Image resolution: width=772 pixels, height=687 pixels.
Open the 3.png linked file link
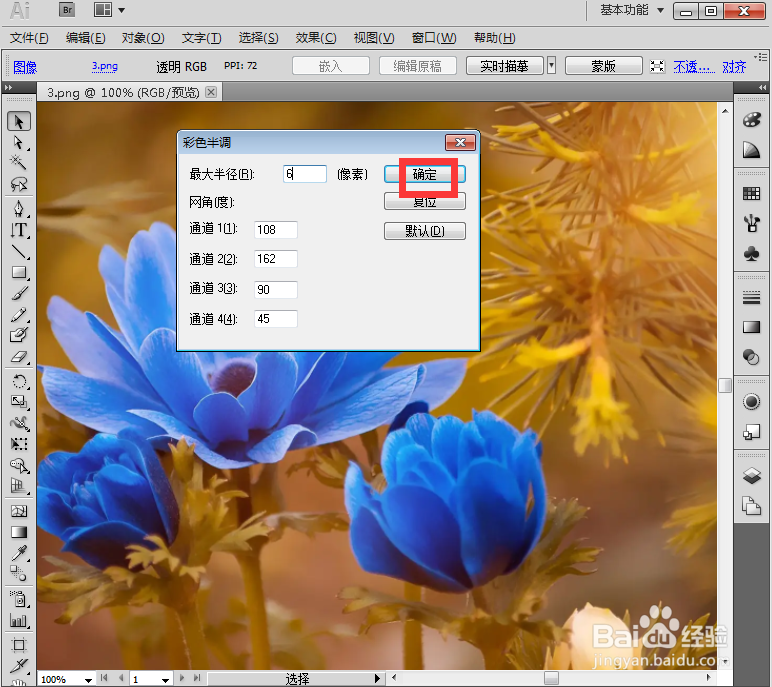pyautogui.click(x=104, y=66)
